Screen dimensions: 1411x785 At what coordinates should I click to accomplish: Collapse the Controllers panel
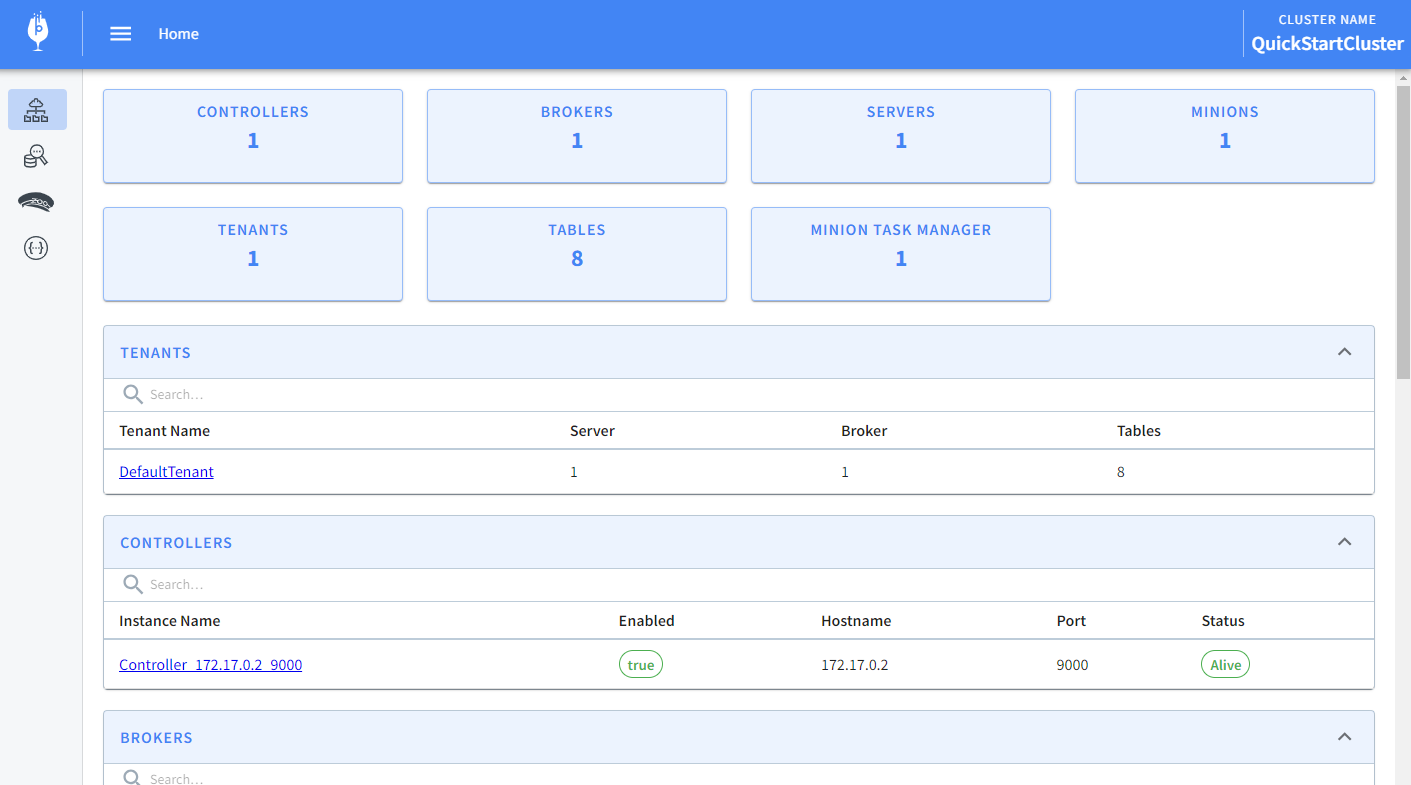click(x=1344, y=541)
